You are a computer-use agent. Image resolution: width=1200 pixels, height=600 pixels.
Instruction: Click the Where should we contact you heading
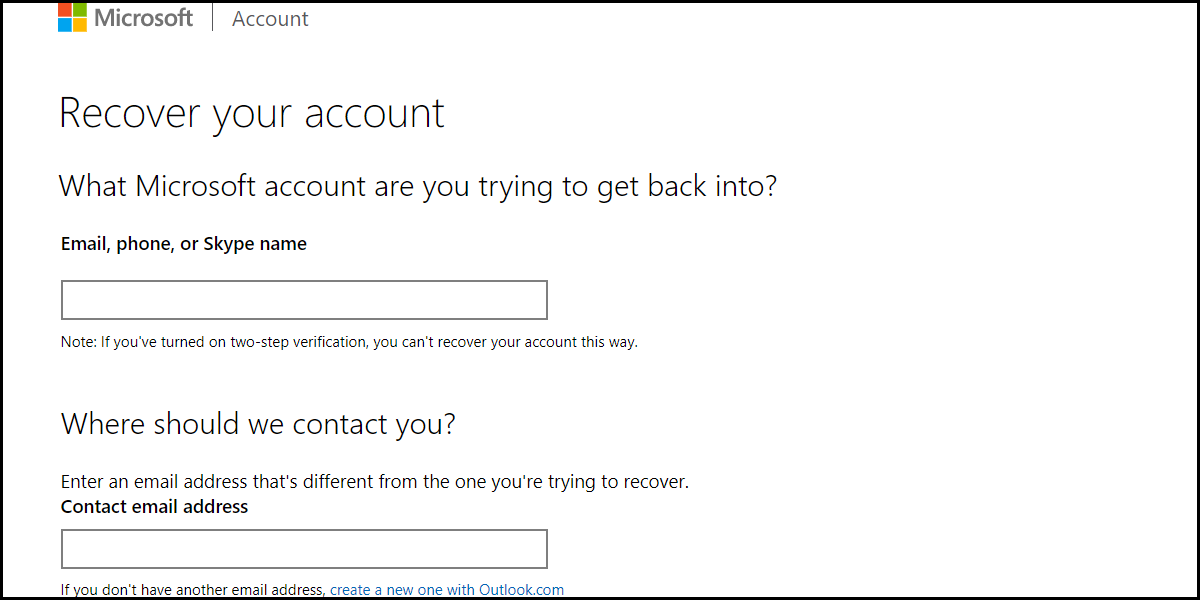click(x=257, y=423)
